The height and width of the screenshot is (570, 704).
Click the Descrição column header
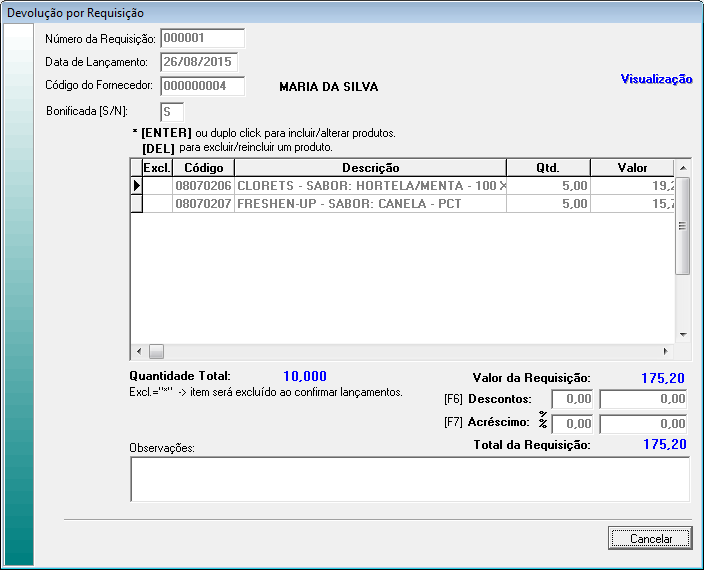click(x=370, y=168)
